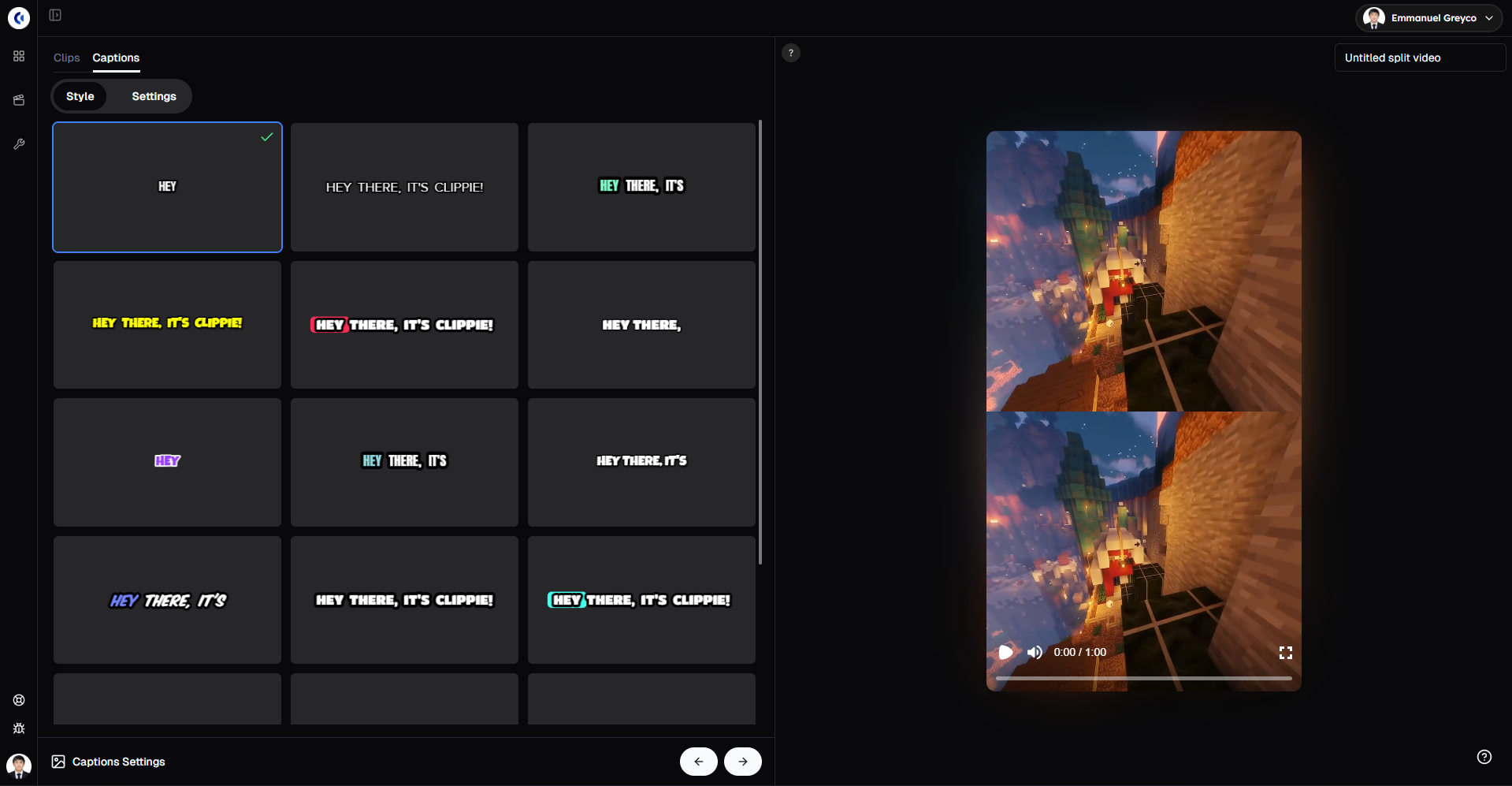Open the Settings pill tab

(154, 96)
